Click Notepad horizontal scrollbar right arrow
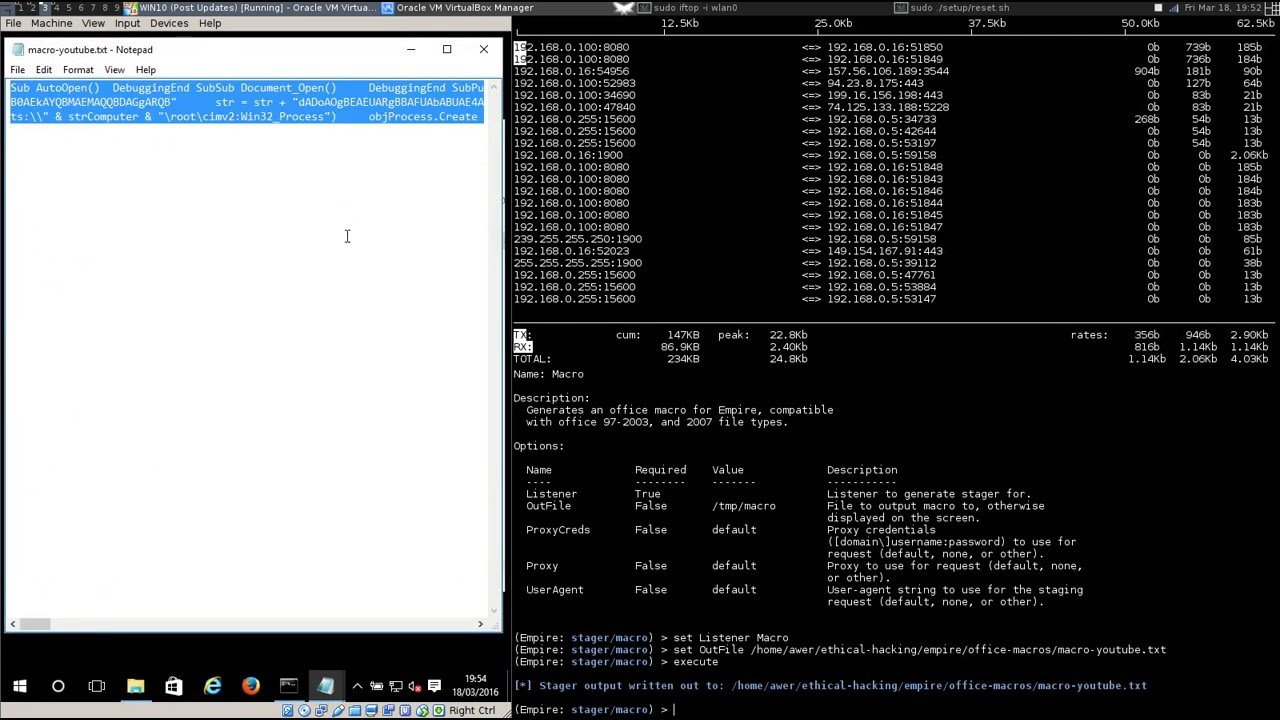The image size is (1280, 720). (480, 624)
